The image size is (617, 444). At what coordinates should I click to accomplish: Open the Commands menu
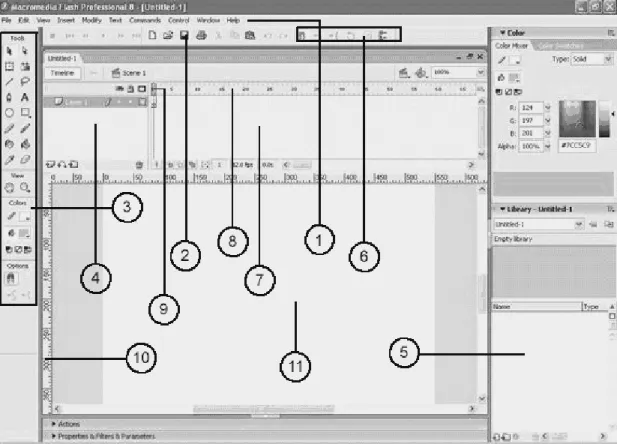[x=145, y=20]
